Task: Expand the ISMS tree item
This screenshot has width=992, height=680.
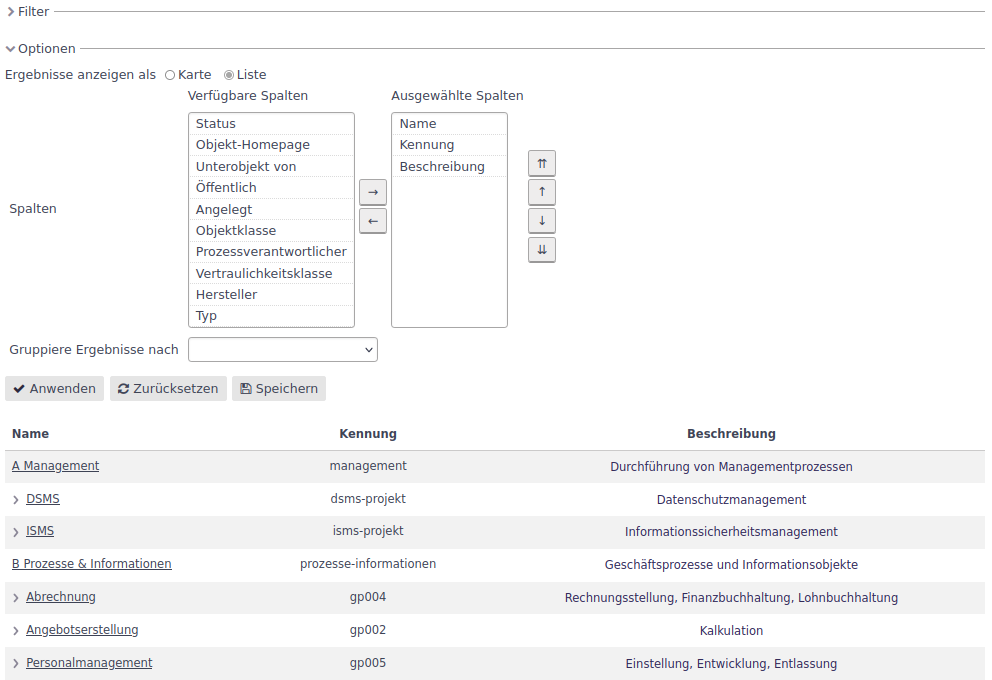Action: click(15, 531)
